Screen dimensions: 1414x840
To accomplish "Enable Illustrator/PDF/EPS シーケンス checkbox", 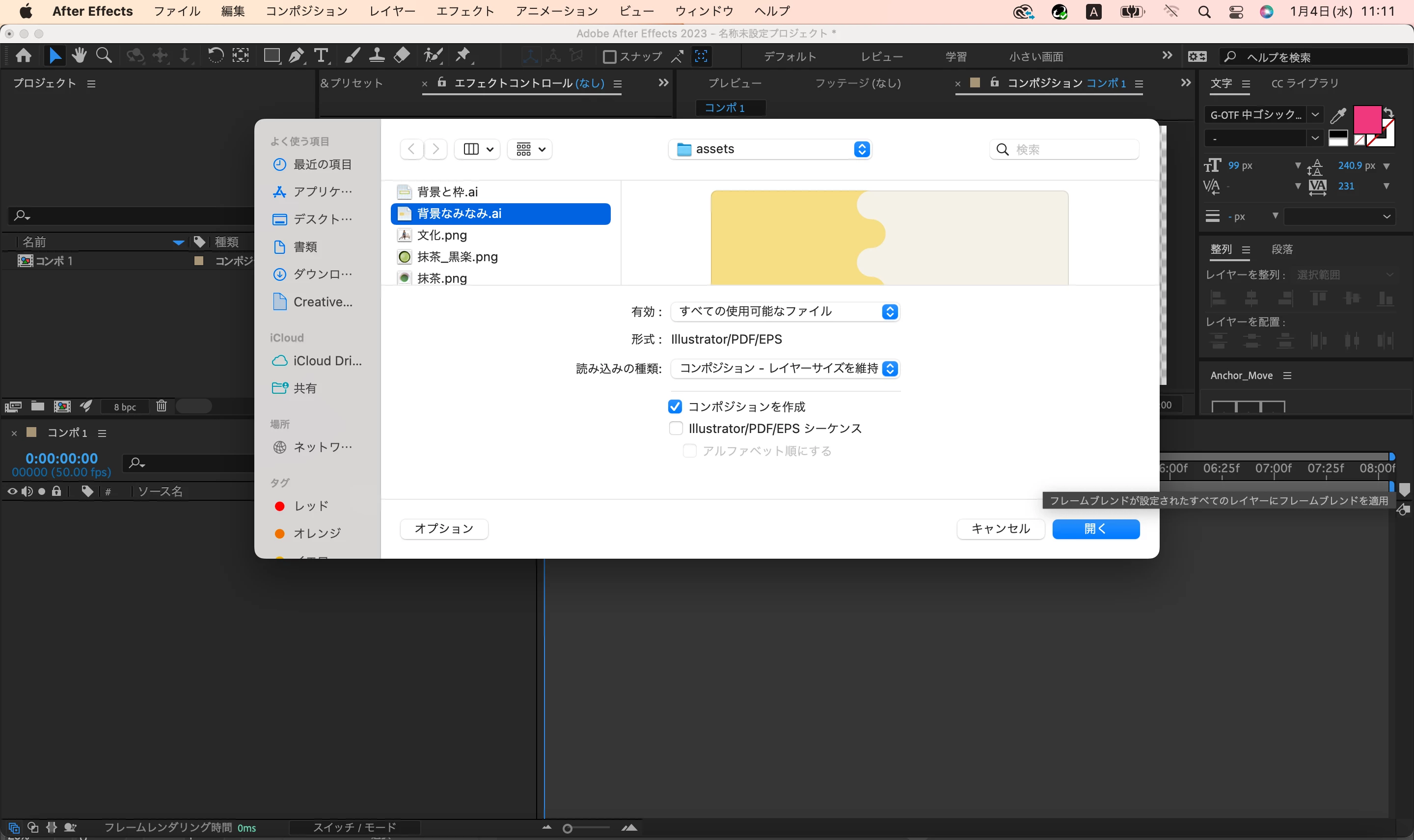I will [676, 429].
